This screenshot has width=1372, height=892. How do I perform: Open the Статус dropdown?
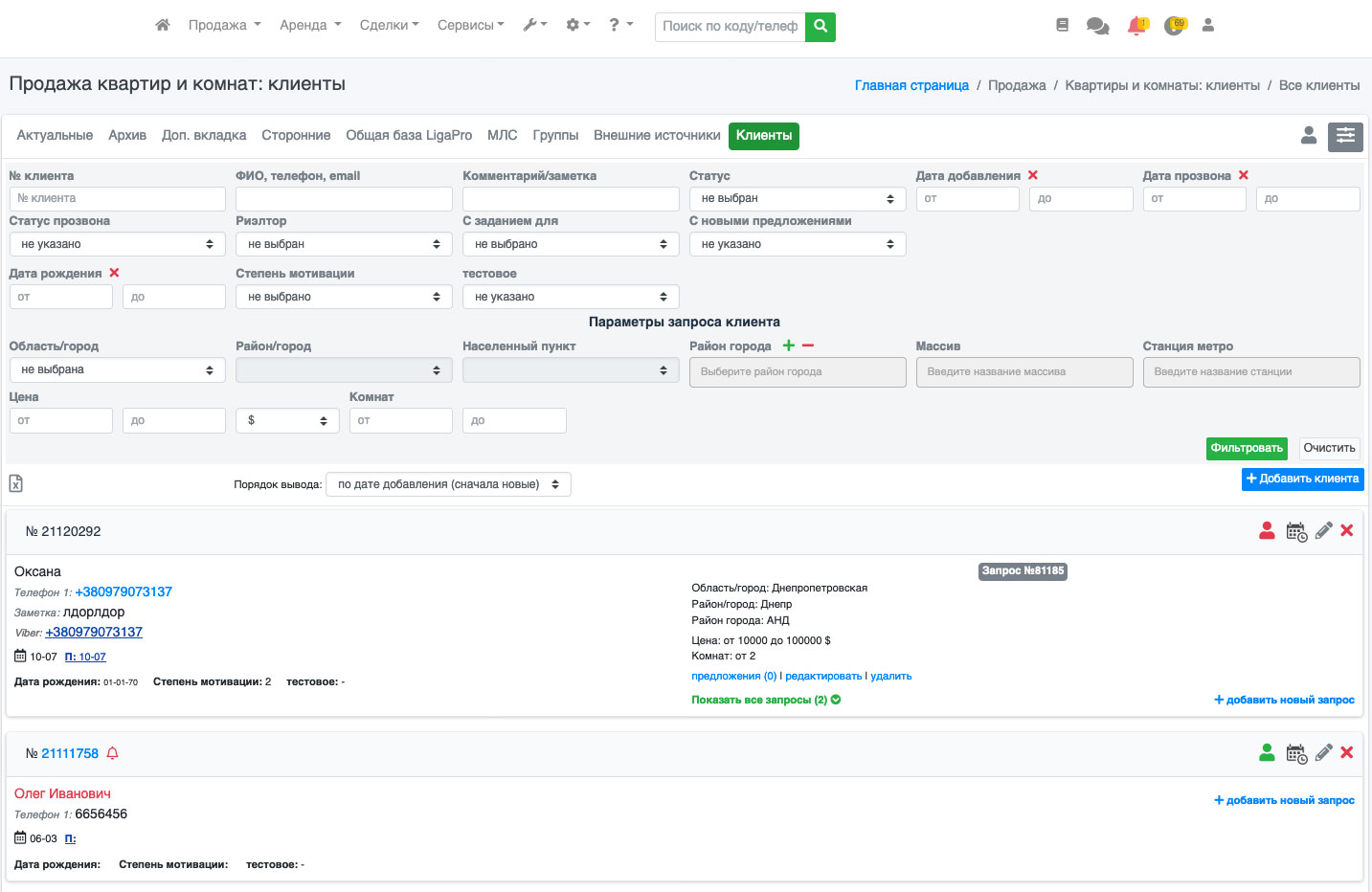[x=797, y=198]
